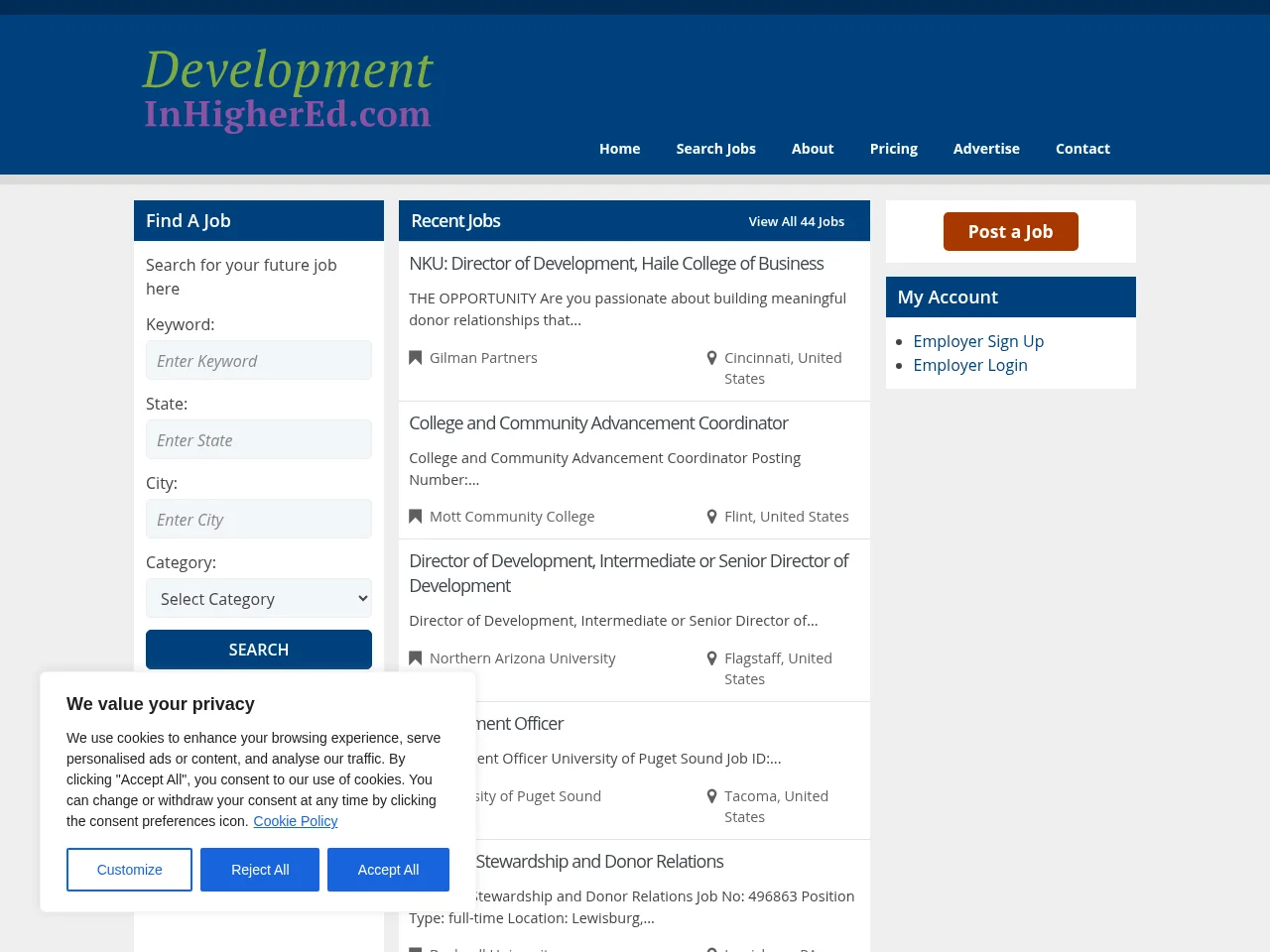1270x952 pixels.
Task: Open Employer Login link
Action: [x=970, y=365]
